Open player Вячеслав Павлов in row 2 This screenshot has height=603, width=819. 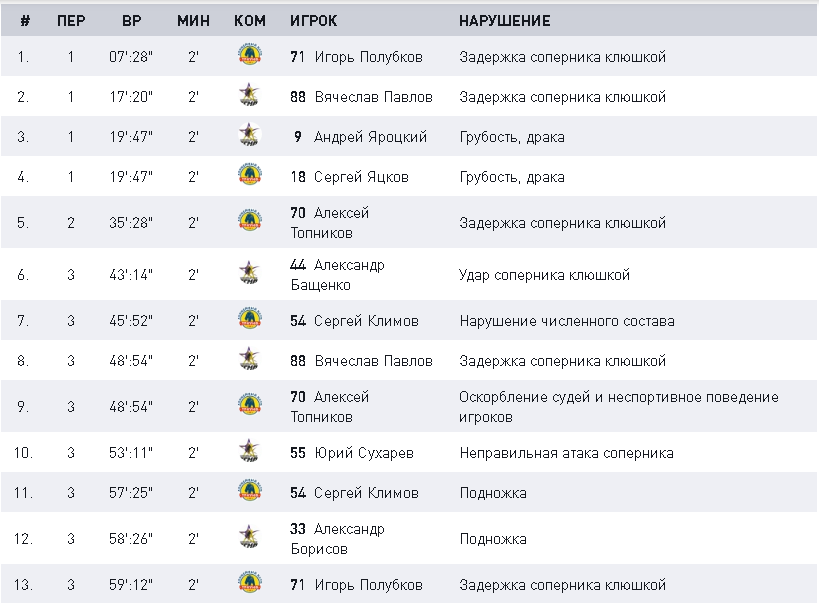point(373,97)
